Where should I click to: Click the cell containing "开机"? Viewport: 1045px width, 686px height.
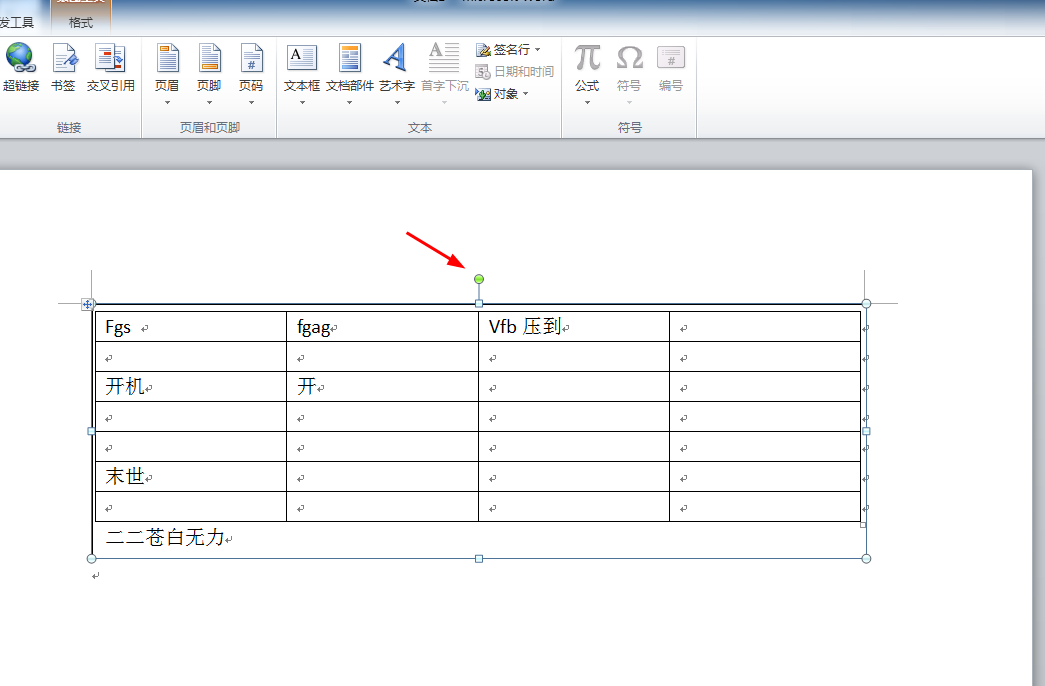pyautogui.click(x=191, y=387)
